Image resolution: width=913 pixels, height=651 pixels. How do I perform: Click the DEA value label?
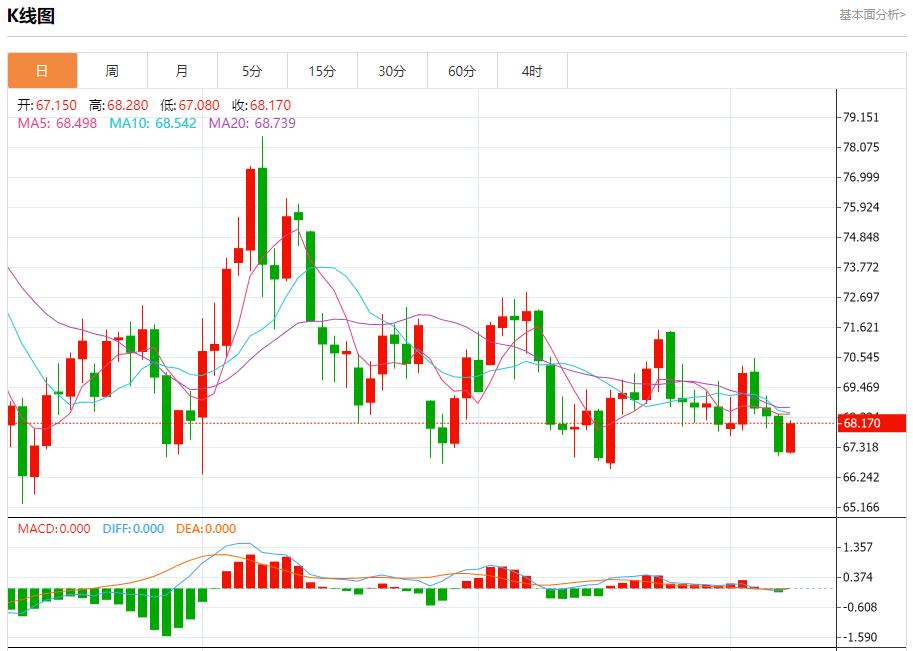(206, 529)
